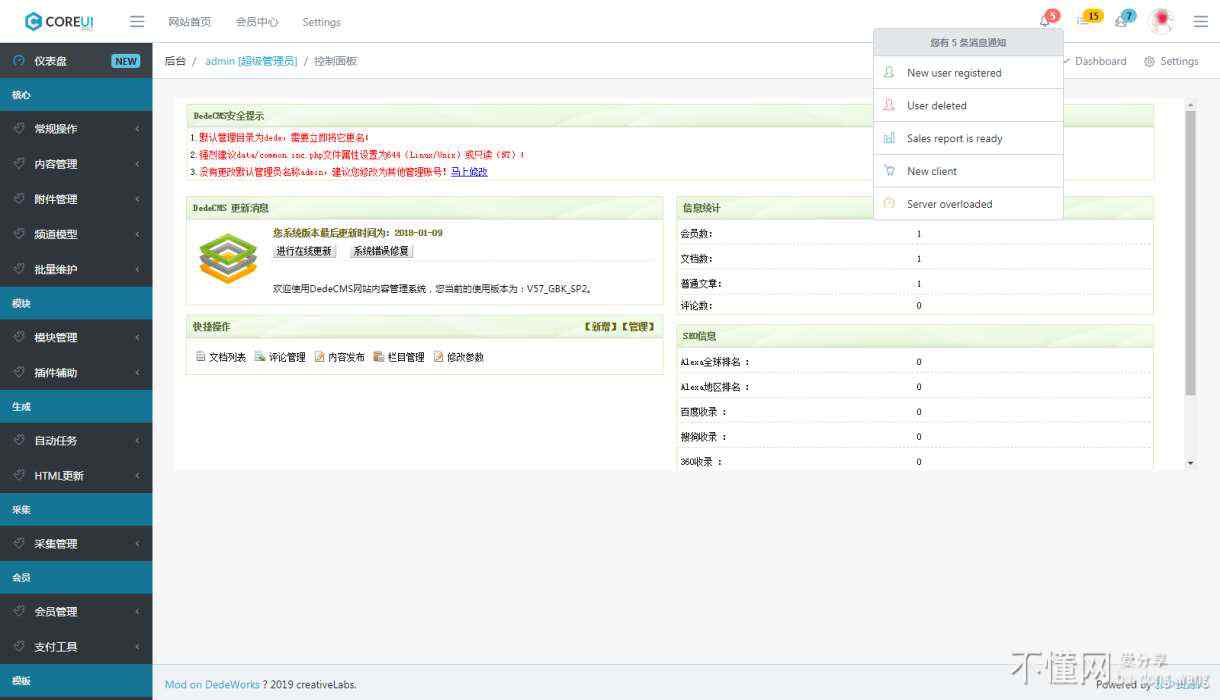Click the CoreUI logo
This screenshot has height=700, width=1220.
[x=60, y=21]
